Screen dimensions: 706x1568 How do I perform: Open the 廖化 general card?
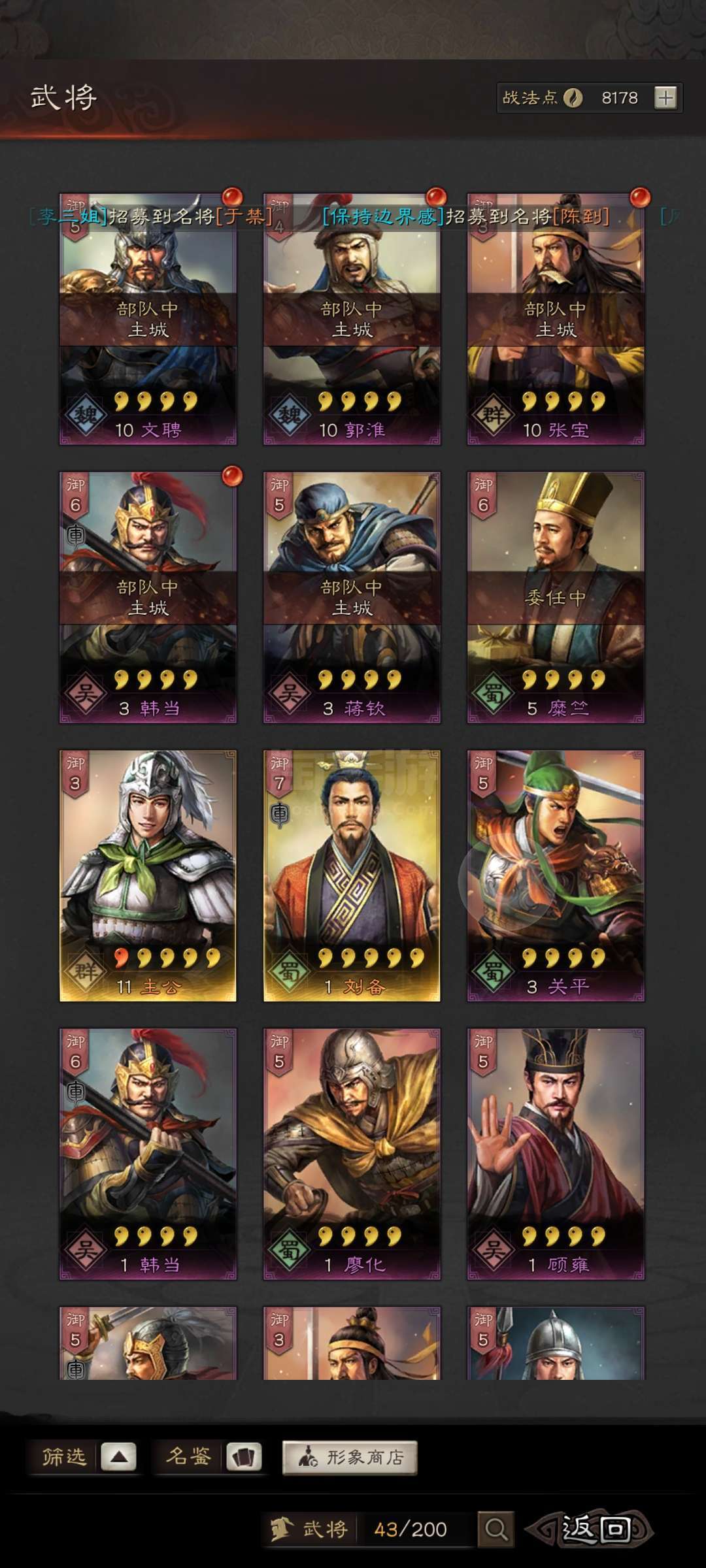352,1154
